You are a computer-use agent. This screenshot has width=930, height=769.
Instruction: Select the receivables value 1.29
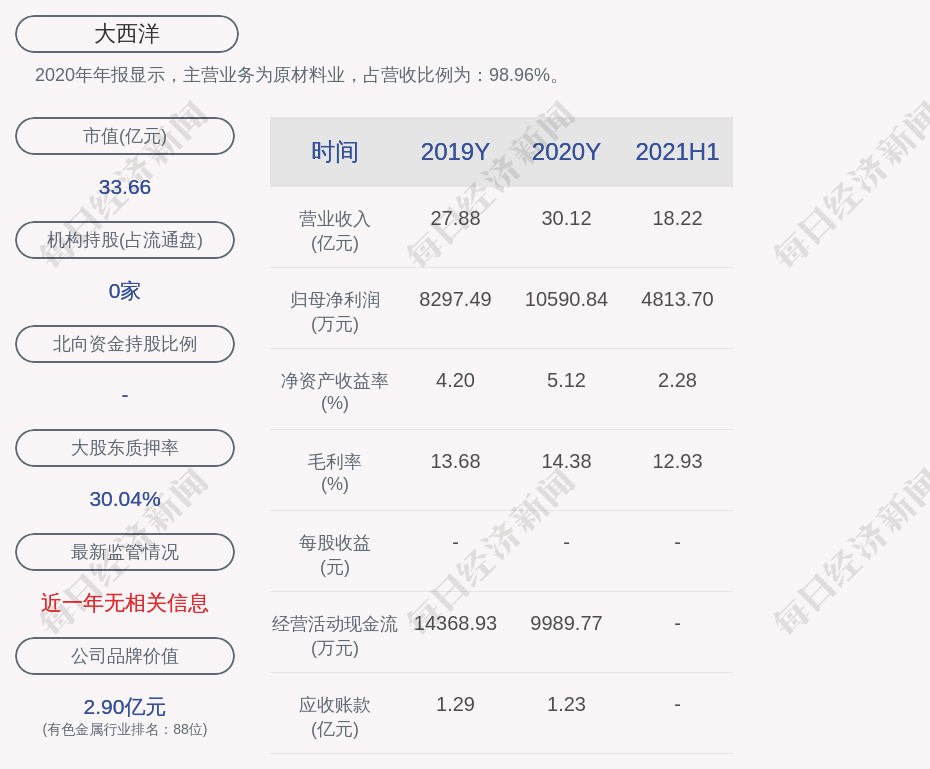click(x=455, y=704)
